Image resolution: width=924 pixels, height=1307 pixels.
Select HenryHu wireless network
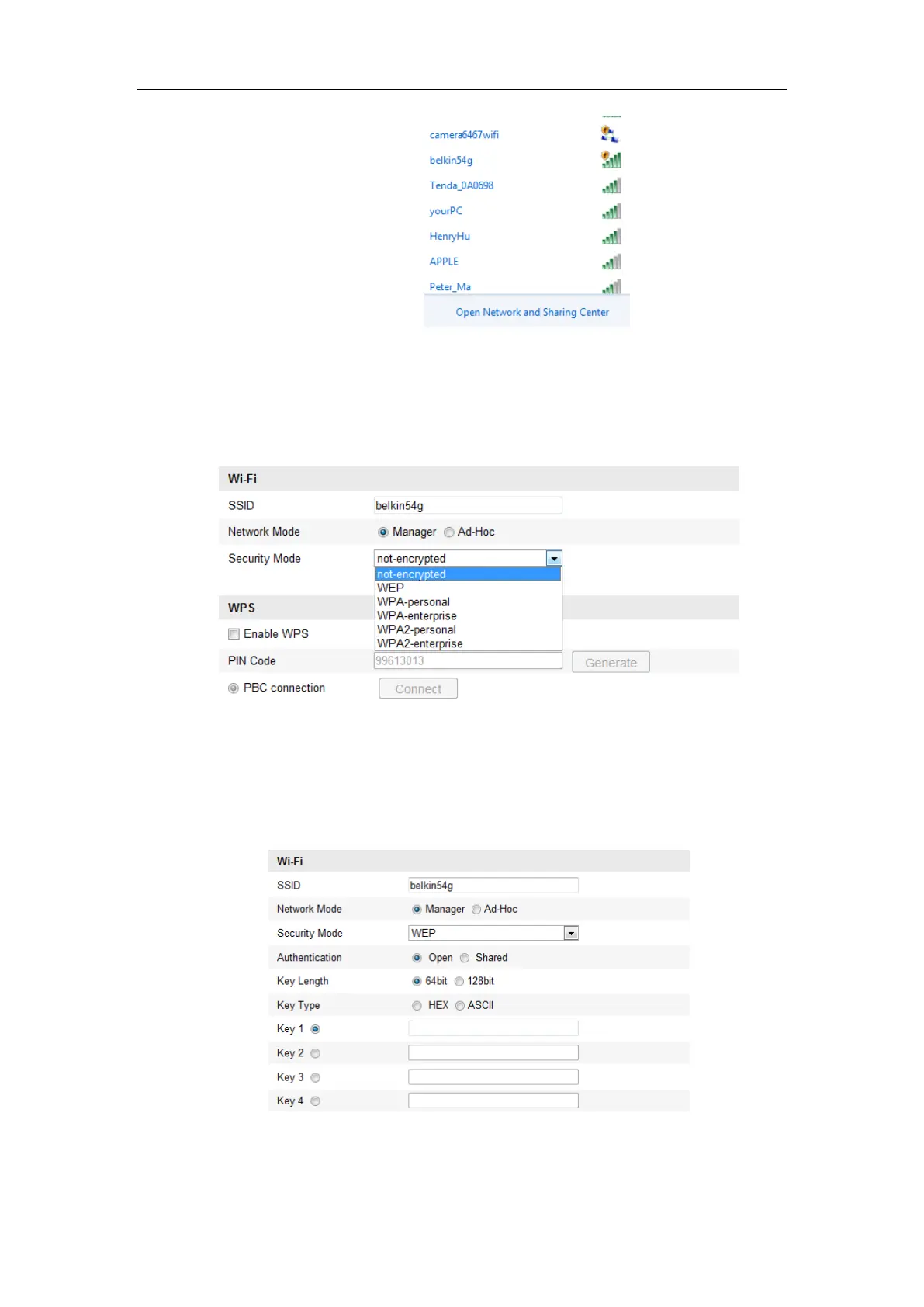coord(450,237)
